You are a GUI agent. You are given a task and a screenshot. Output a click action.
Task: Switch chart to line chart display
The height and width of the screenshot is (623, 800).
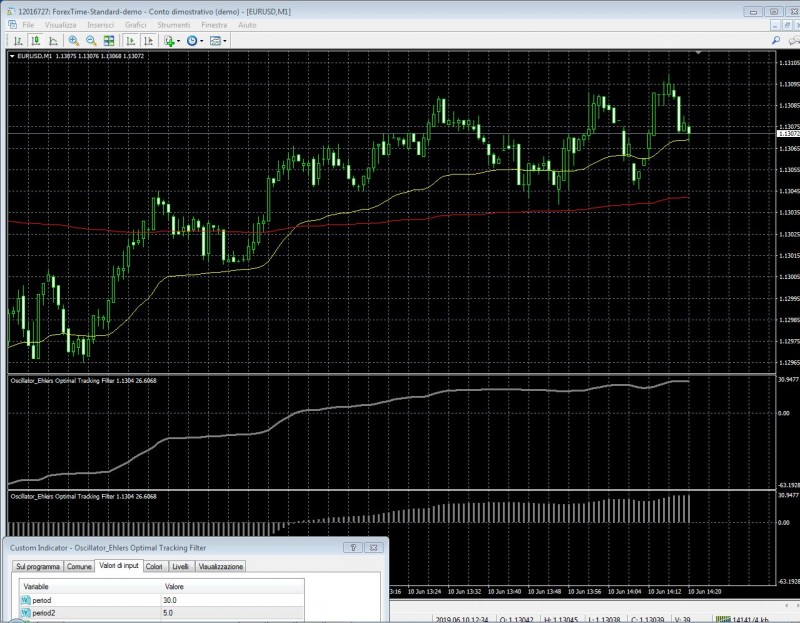(54, 41)
